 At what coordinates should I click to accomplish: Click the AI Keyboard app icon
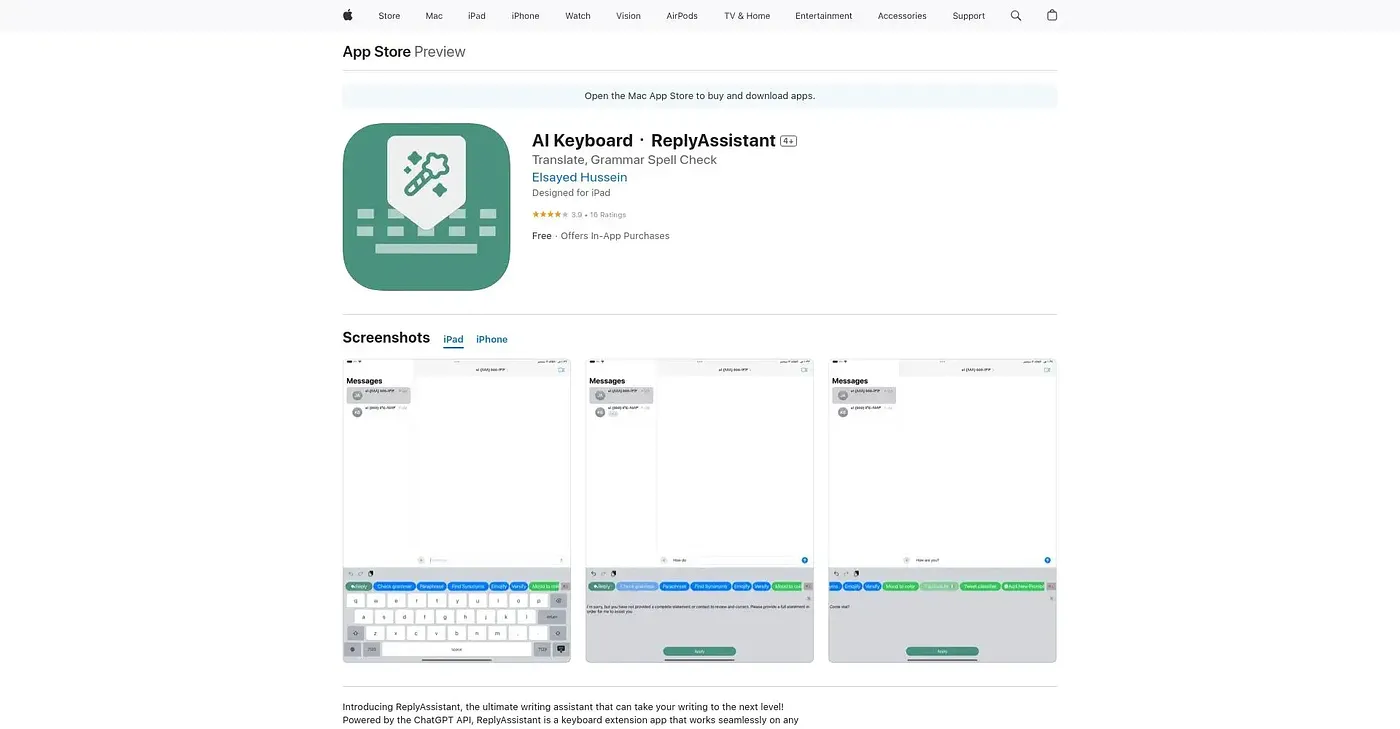(x=426, y=207)
